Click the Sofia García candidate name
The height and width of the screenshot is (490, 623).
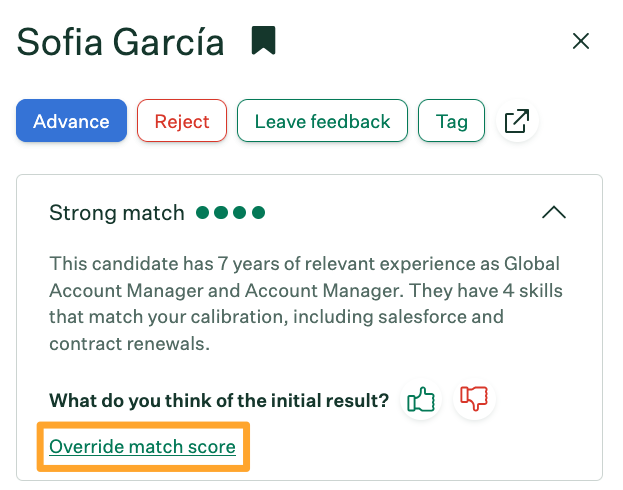[120, 42]
